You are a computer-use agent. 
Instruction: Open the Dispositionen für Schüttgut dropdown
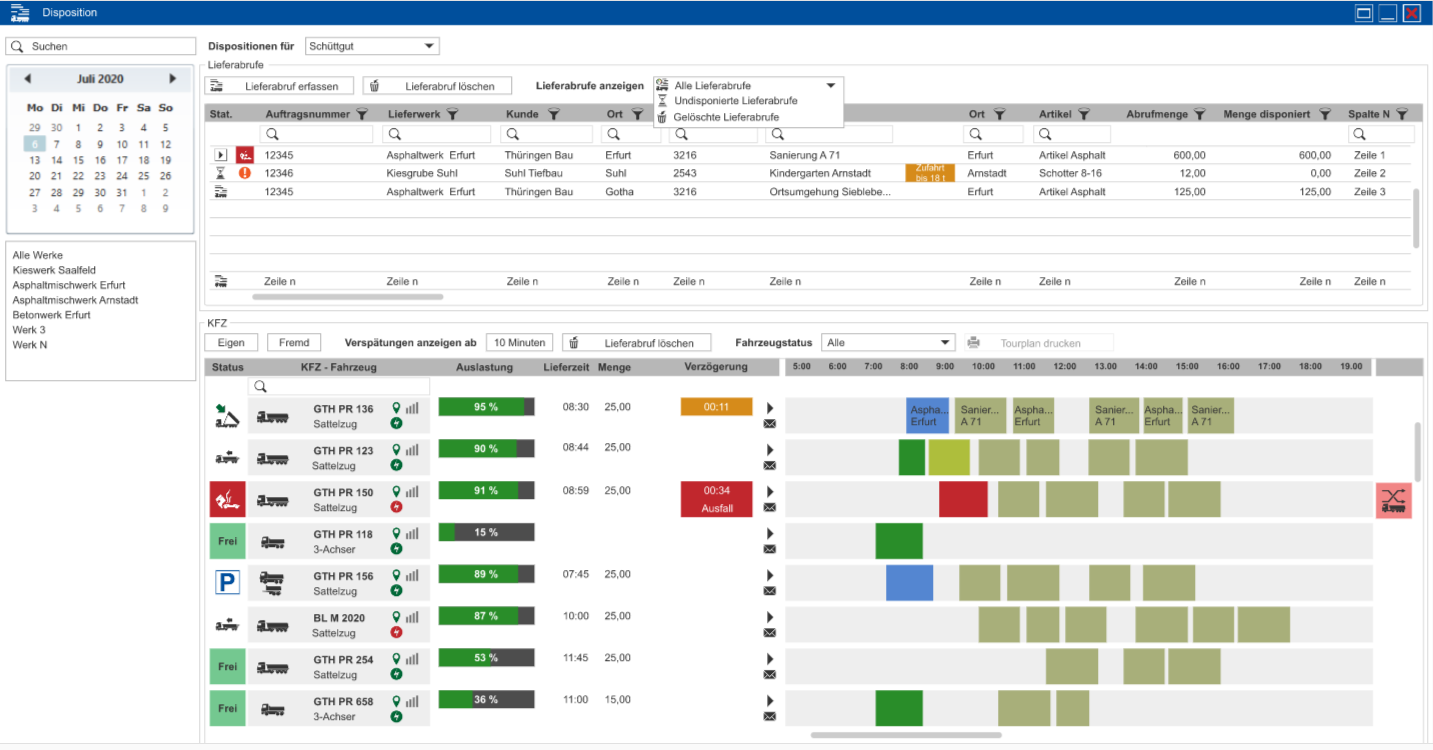click(372, 46)
